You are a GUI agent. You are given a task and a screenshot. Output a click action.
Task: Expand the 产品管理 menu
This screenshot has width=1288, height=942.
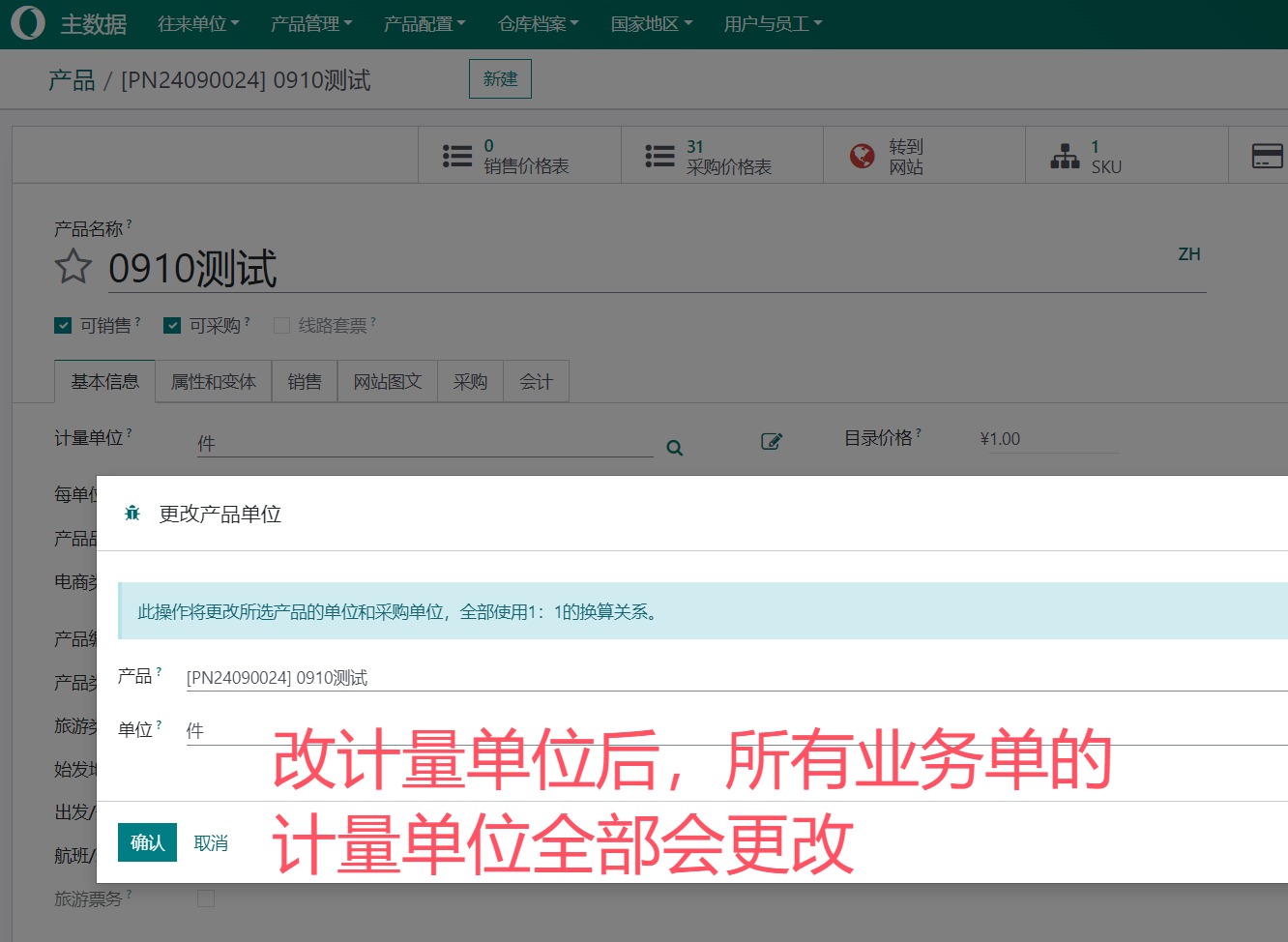(311, 24)
